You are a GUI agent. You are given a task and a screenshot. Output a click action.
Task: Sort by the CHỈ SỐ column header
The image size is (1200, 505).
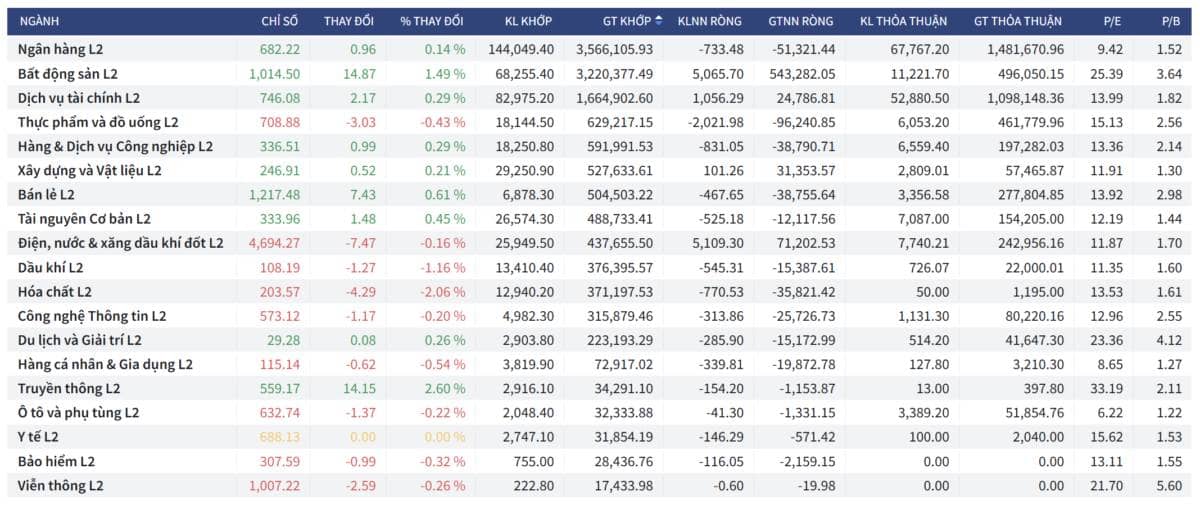coord(280,21)
